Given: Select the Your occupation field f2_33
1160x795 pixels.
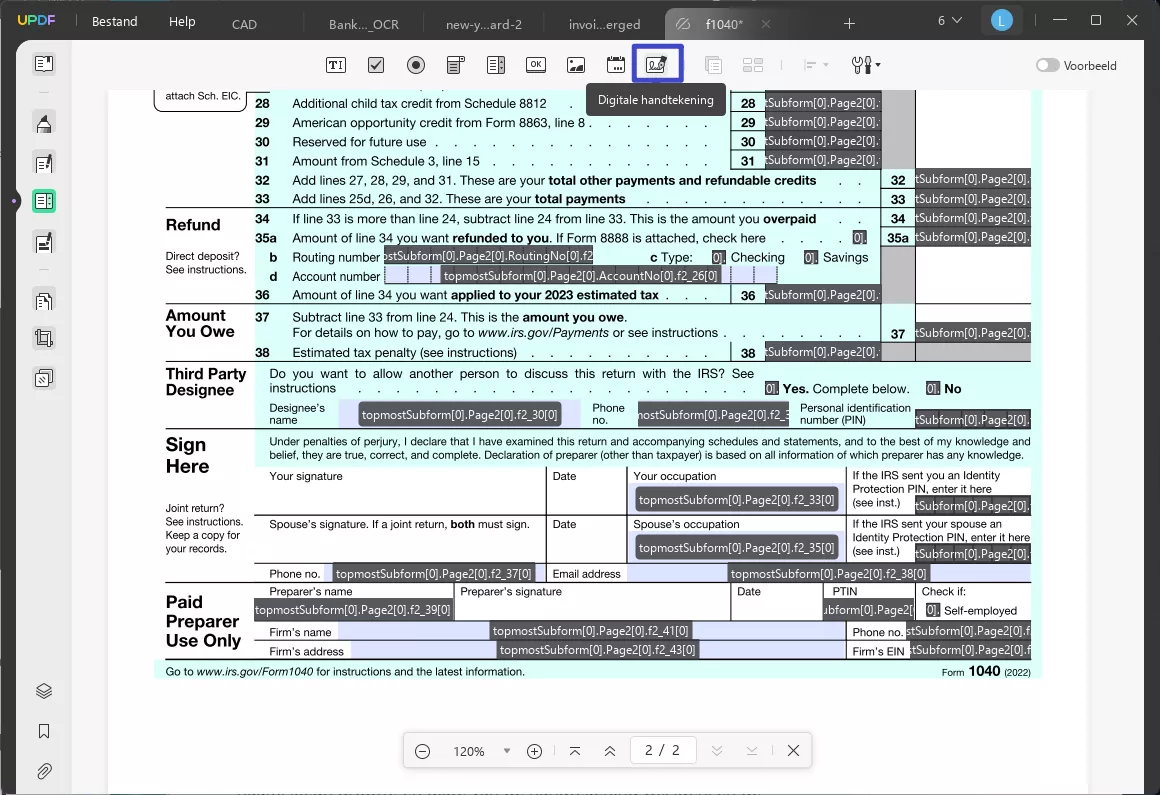Looking at the screenshot, I should click(x=736, y=500).
